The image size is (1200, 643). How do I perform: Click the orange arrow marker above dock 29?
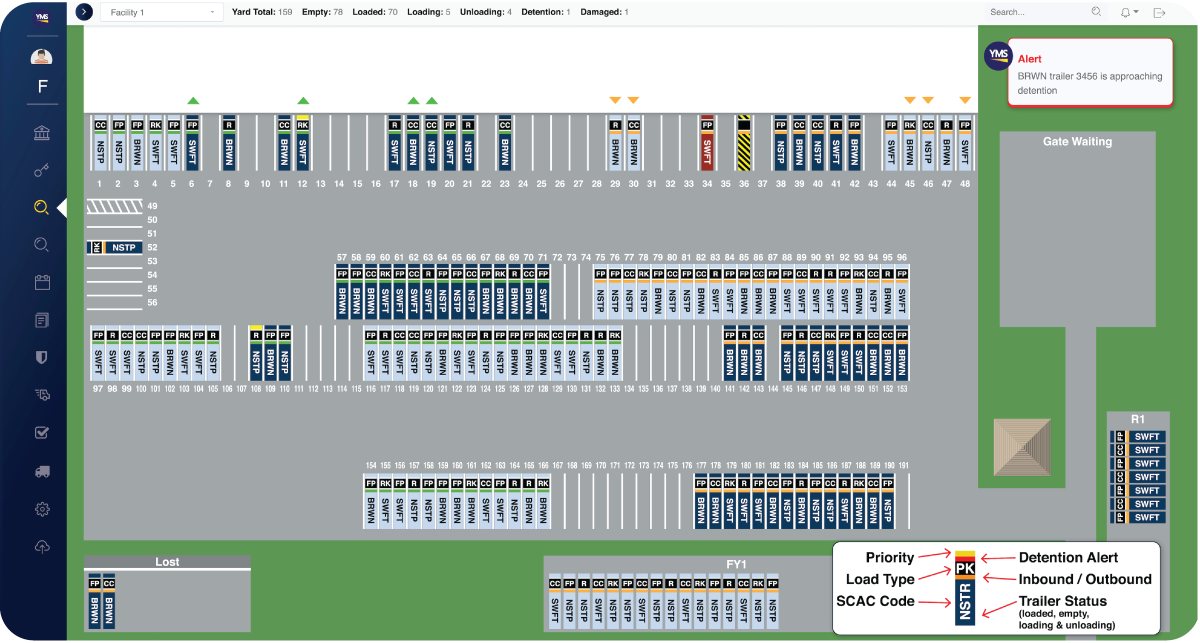pos(615,99)
